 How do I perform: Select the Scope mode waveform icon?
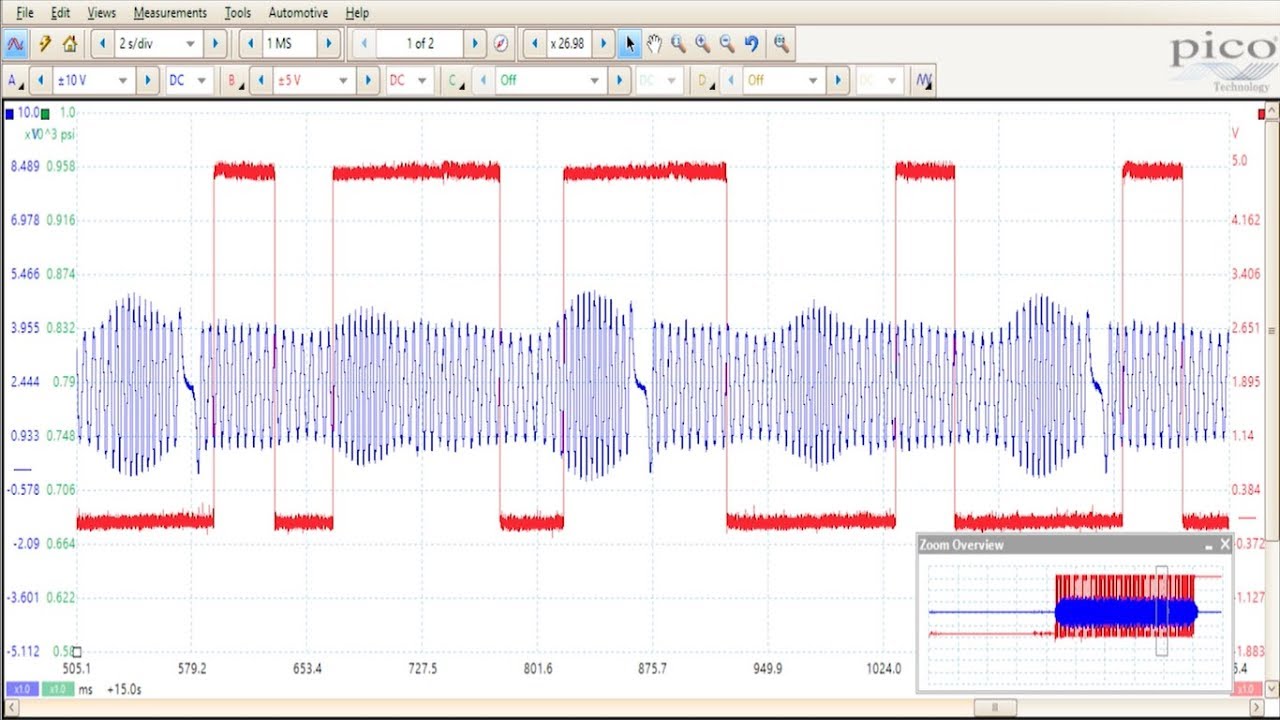pos(15,44)
